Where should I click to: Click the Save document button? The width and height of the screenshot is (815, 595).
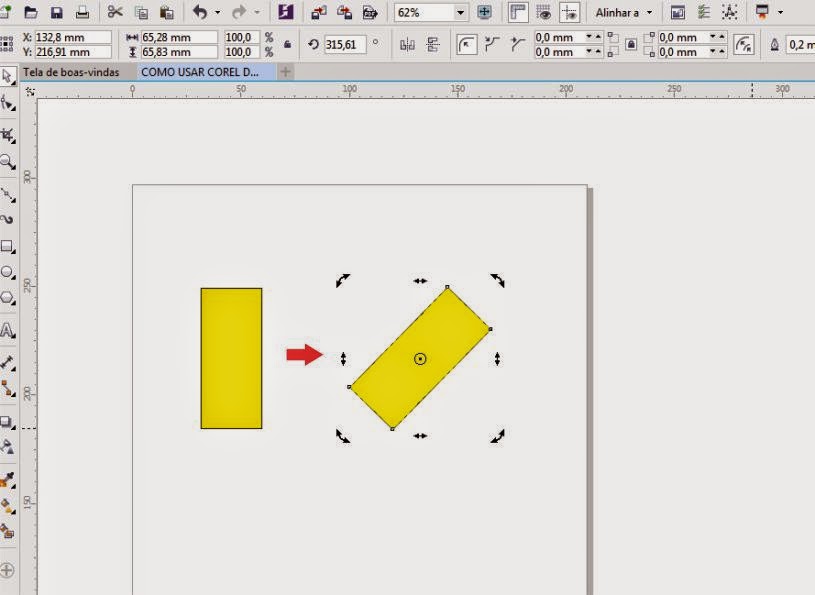click(55, 12)
